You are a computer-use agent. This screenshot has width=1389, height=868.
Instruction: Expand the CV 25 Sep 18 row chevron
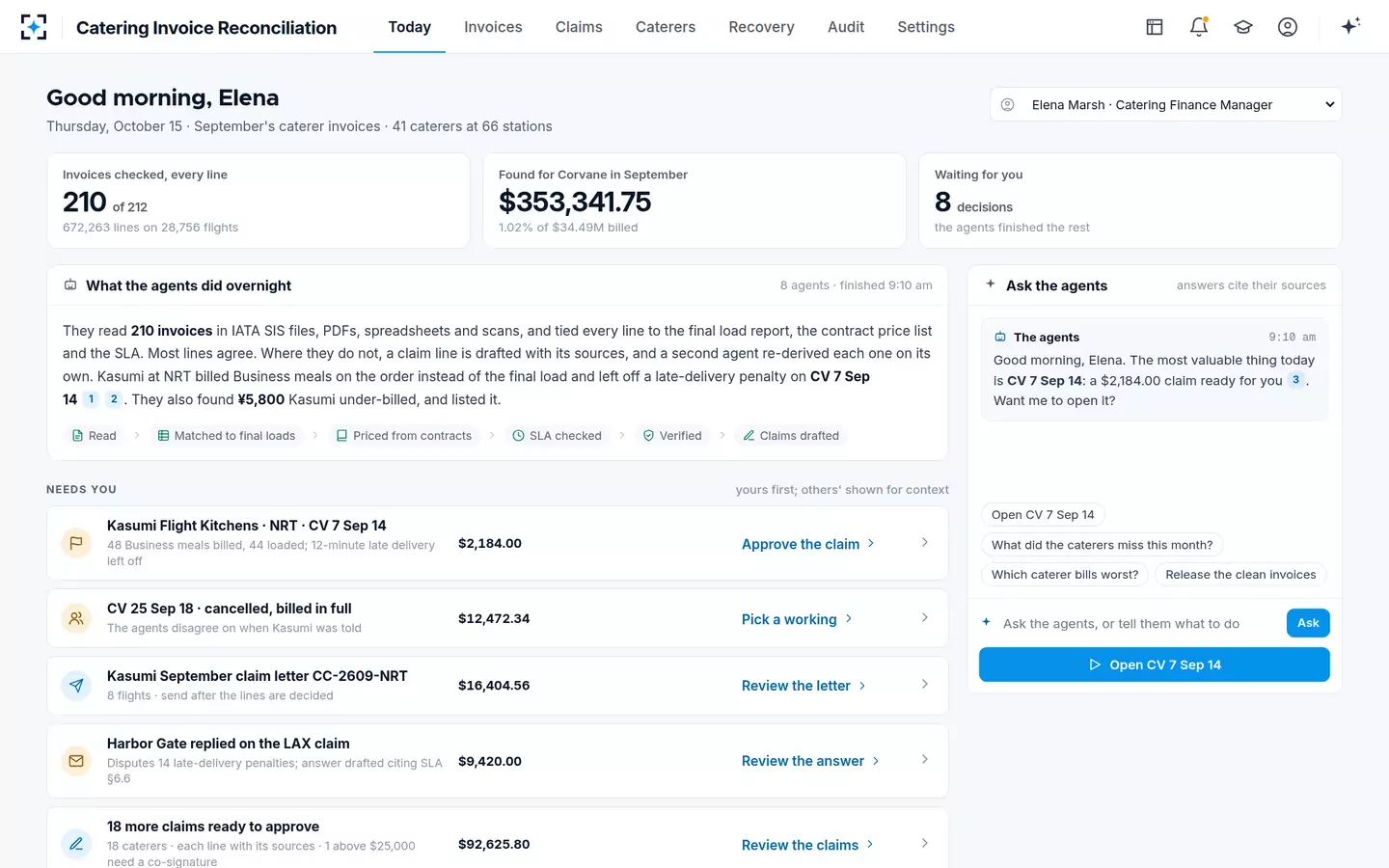pyautogui.click(x=925, y=617)
